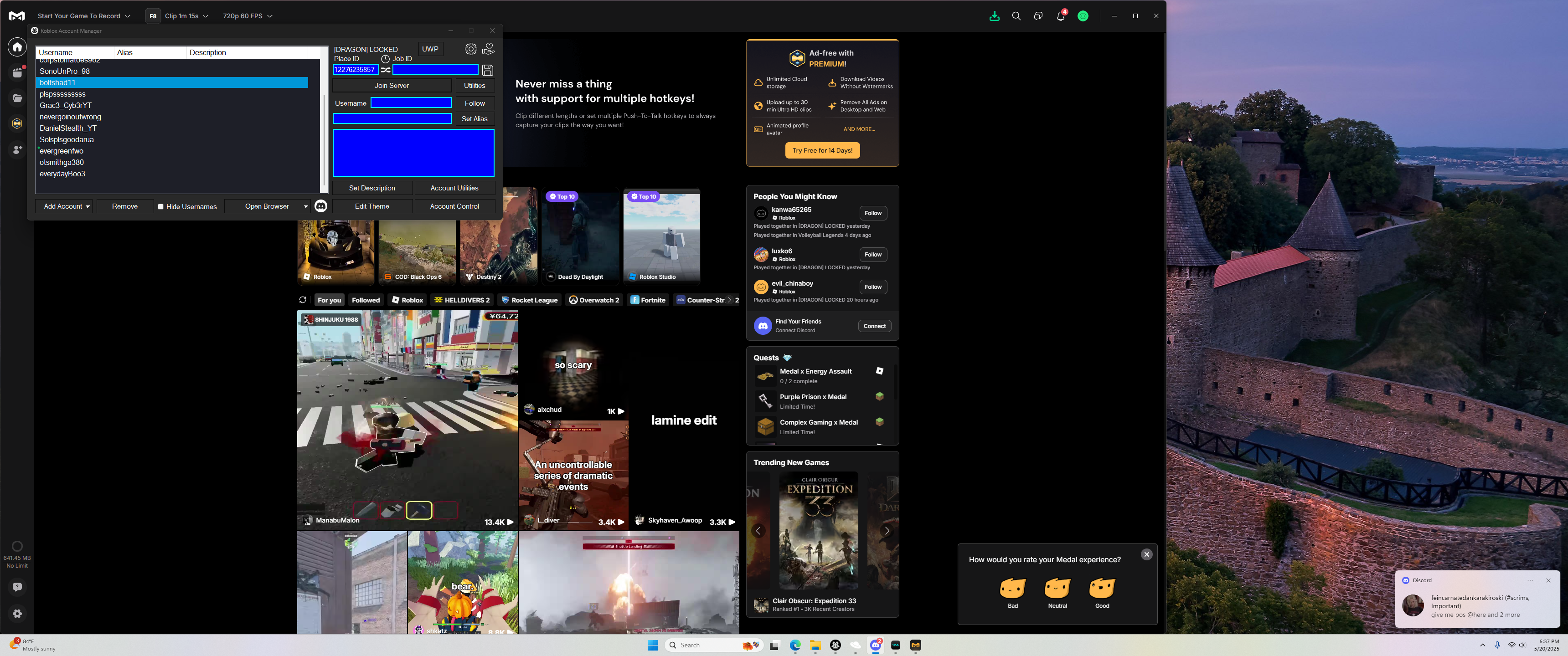Select the For you feed tab
1568x656 pixels.
[329, 300]
